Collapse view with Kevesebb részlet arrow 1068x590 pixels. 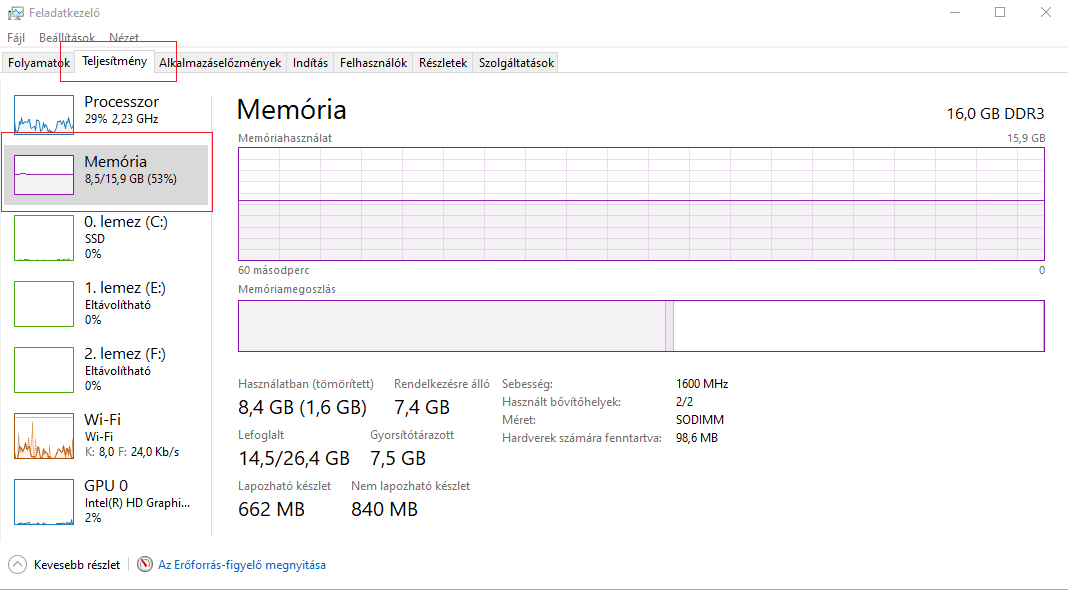point(18,565)
